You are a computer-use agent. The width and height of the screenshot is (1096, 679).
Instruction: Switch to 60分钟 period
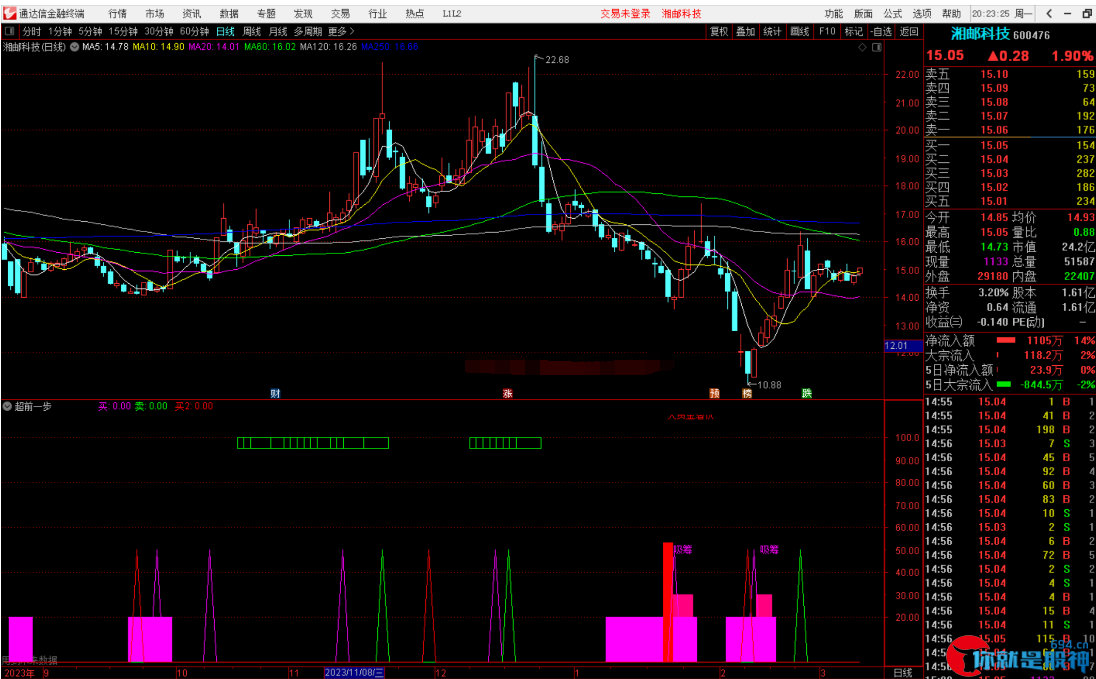[194, 31]
